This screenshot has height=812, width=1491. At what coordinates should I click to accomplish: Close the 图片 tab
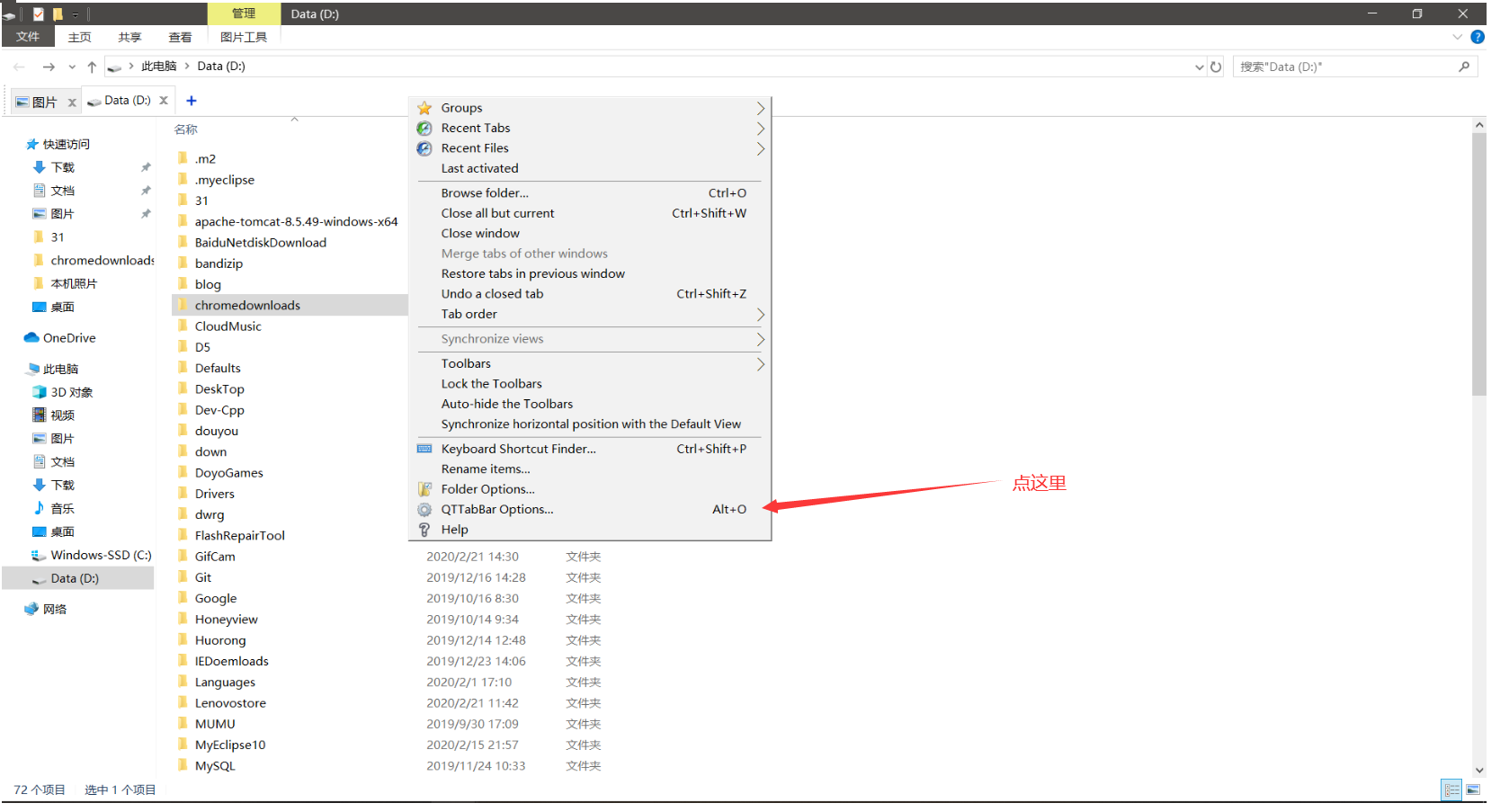click(x=72, y=103)
